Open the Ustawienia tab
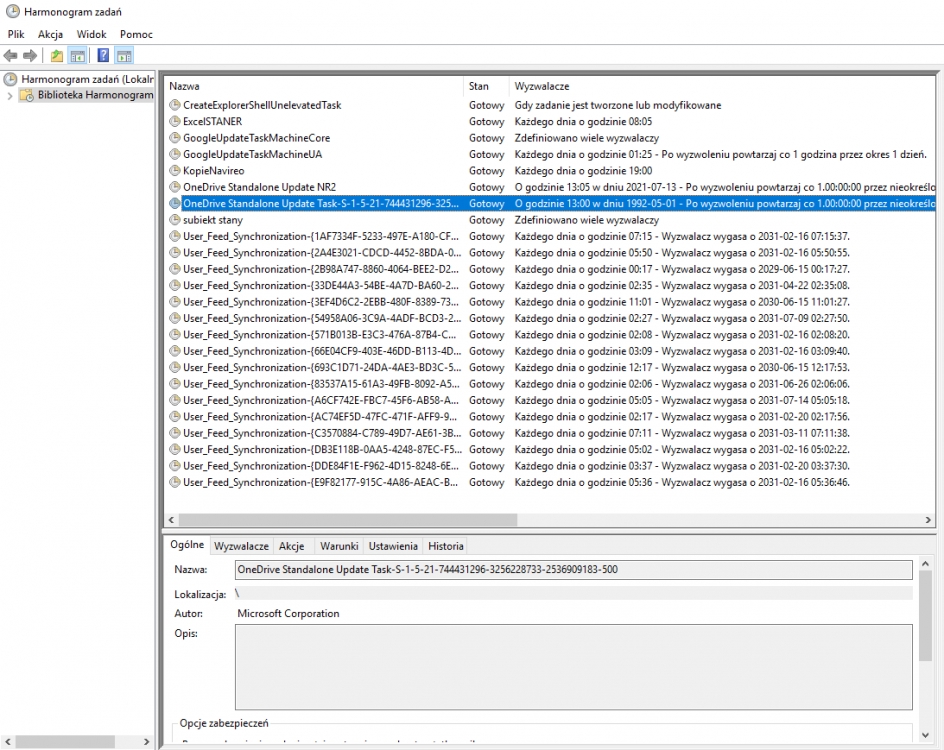 (x=393, y=546)
